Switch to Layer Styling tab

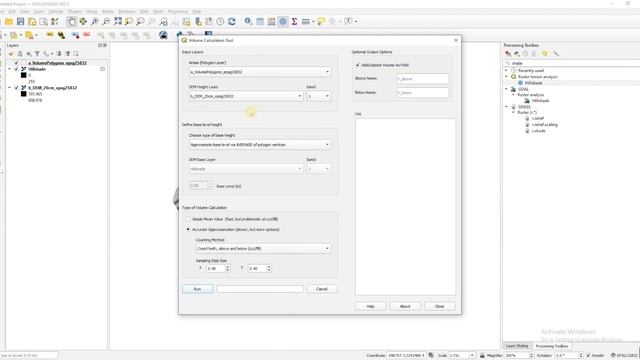point(517,346)
